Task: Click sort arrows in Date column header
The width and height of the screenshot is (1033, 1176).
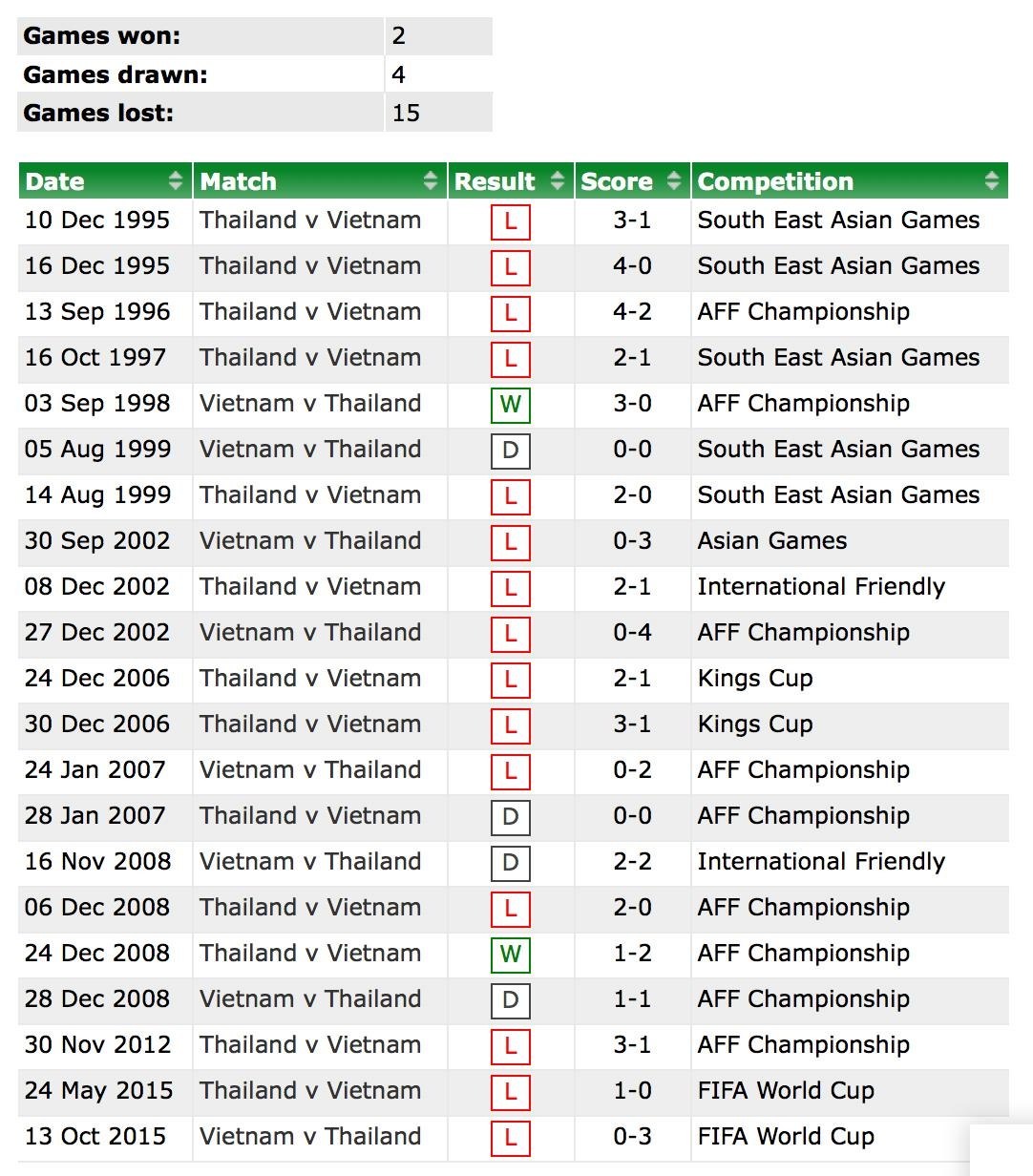Action: 176,180
